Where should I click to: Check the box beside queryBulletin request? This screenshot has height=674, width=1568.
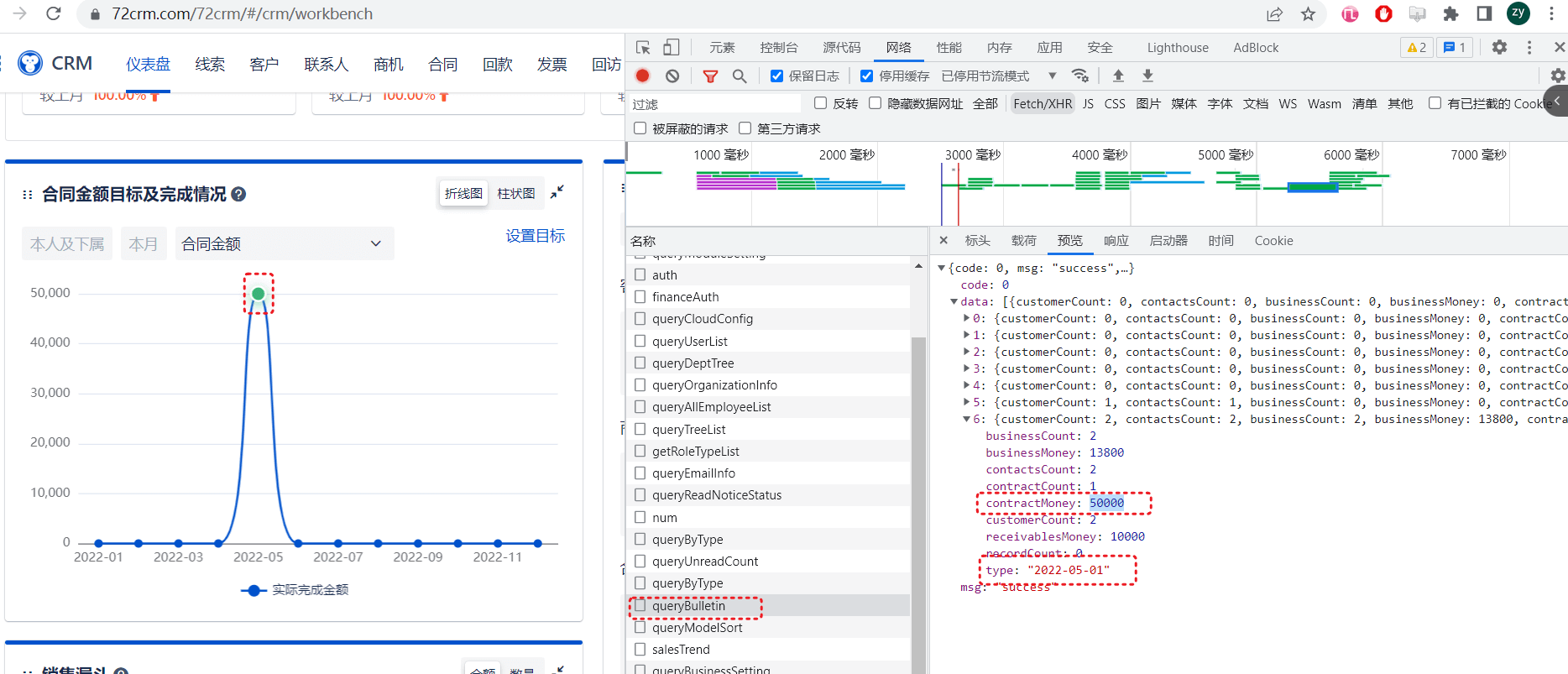tap(640, 605)
